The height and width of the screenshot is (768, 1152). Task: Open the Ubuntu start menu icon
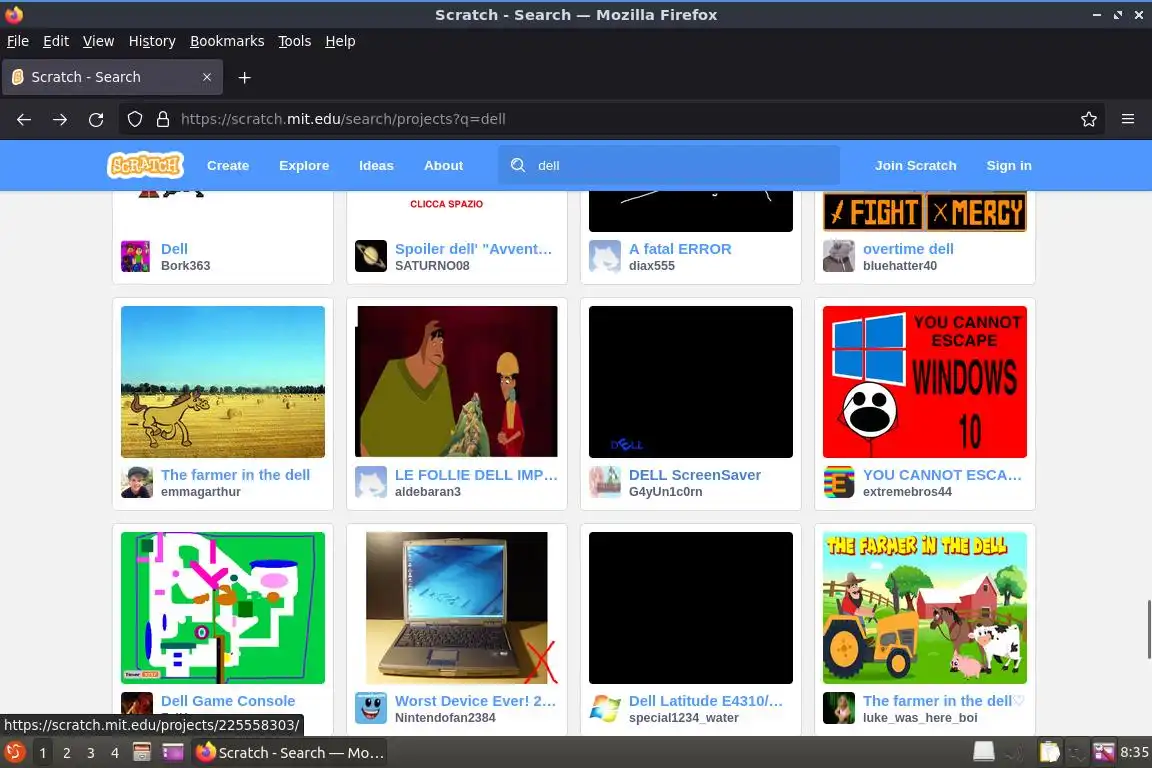coord(14,753)
